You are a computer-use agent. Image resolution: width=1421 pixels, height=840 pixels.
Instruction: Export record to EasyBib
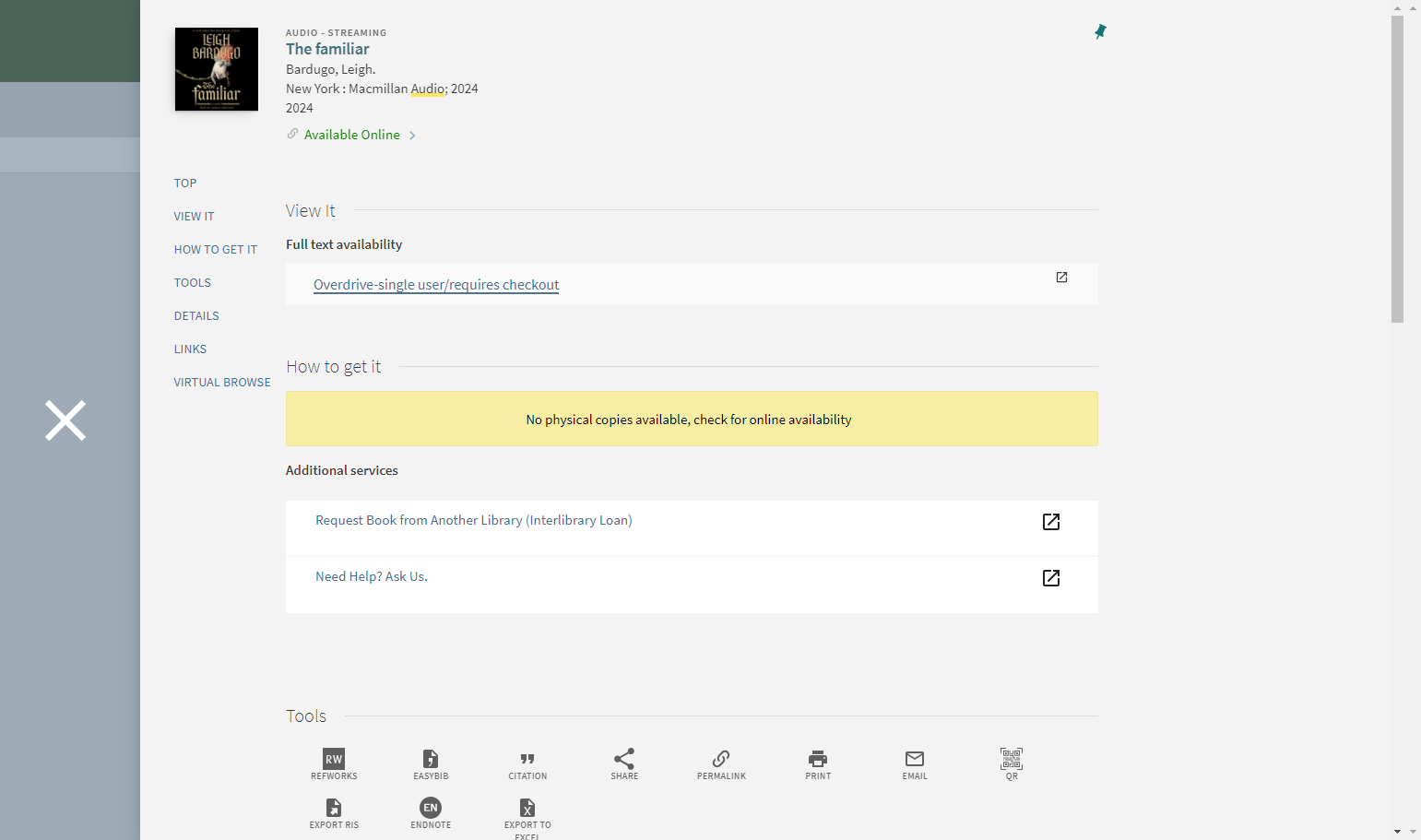pyautogui.click(x=431, y=764)
